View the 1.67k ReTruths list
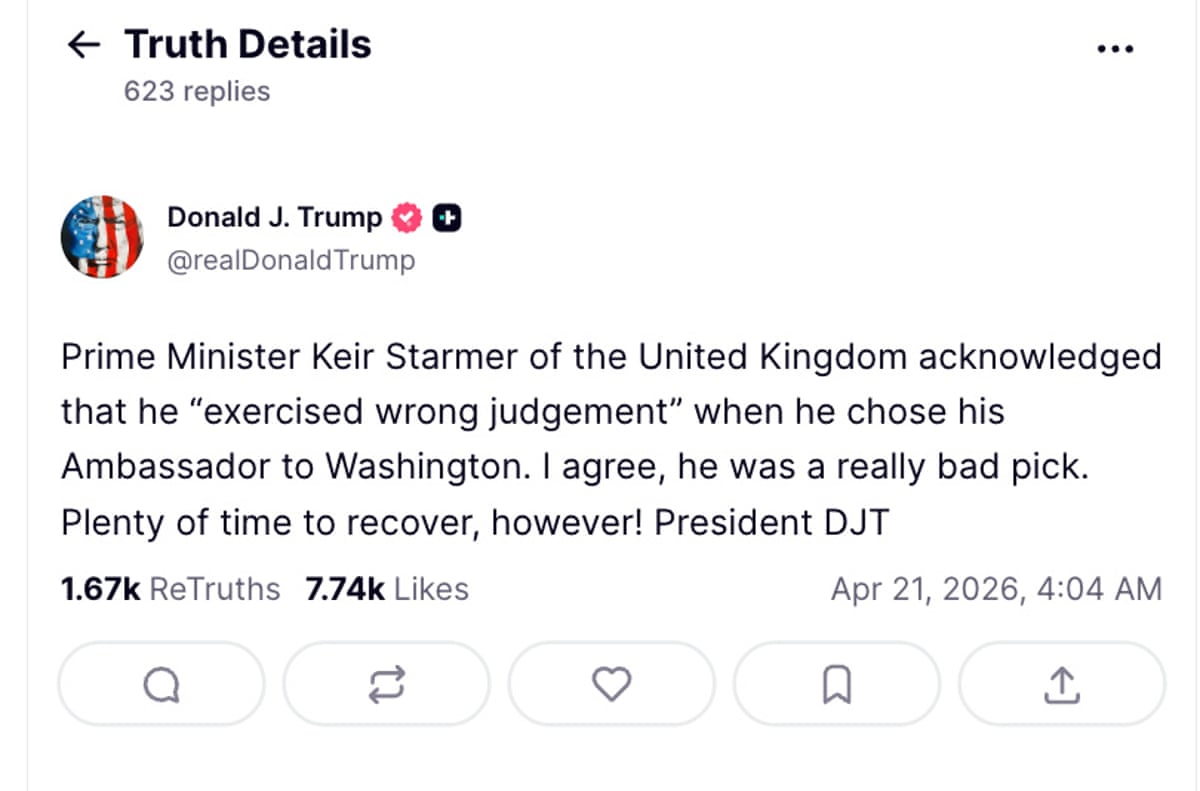The image size is (1200, 791). click(x=168, y=589)
